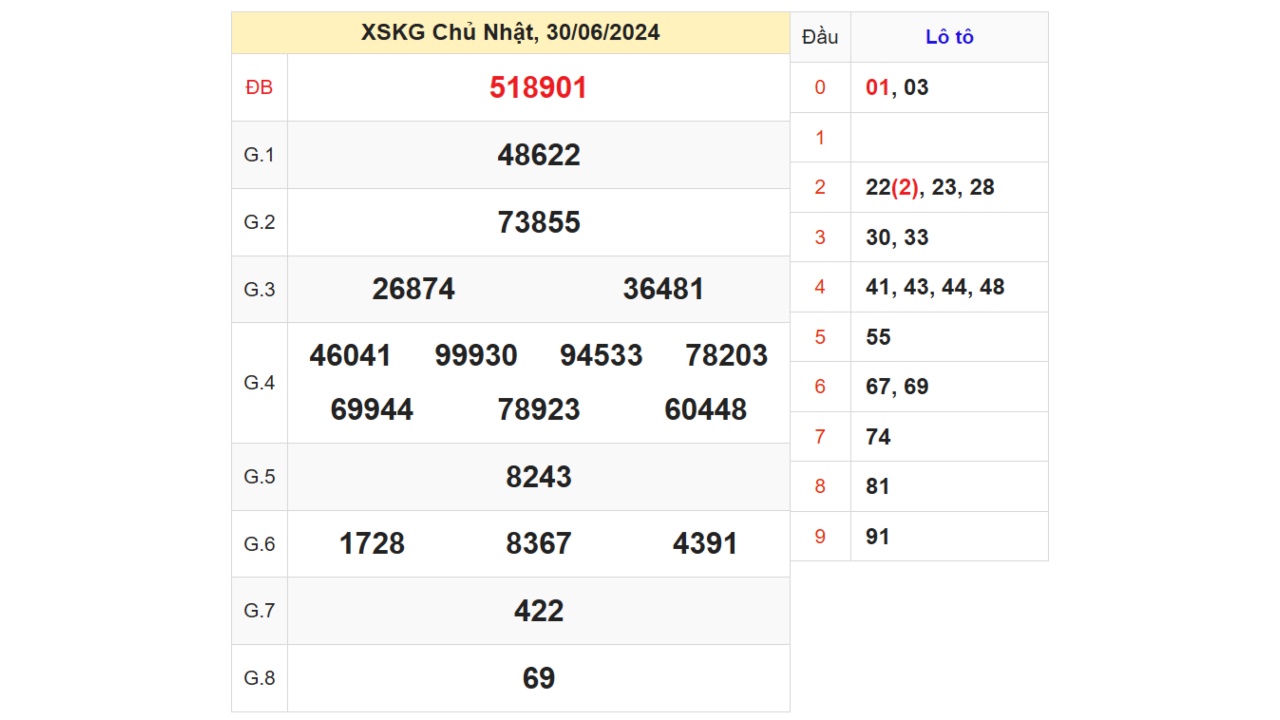The image size is (1280, 720).
Task: Select G.1 result 48622
Action: tap(538, 155)
